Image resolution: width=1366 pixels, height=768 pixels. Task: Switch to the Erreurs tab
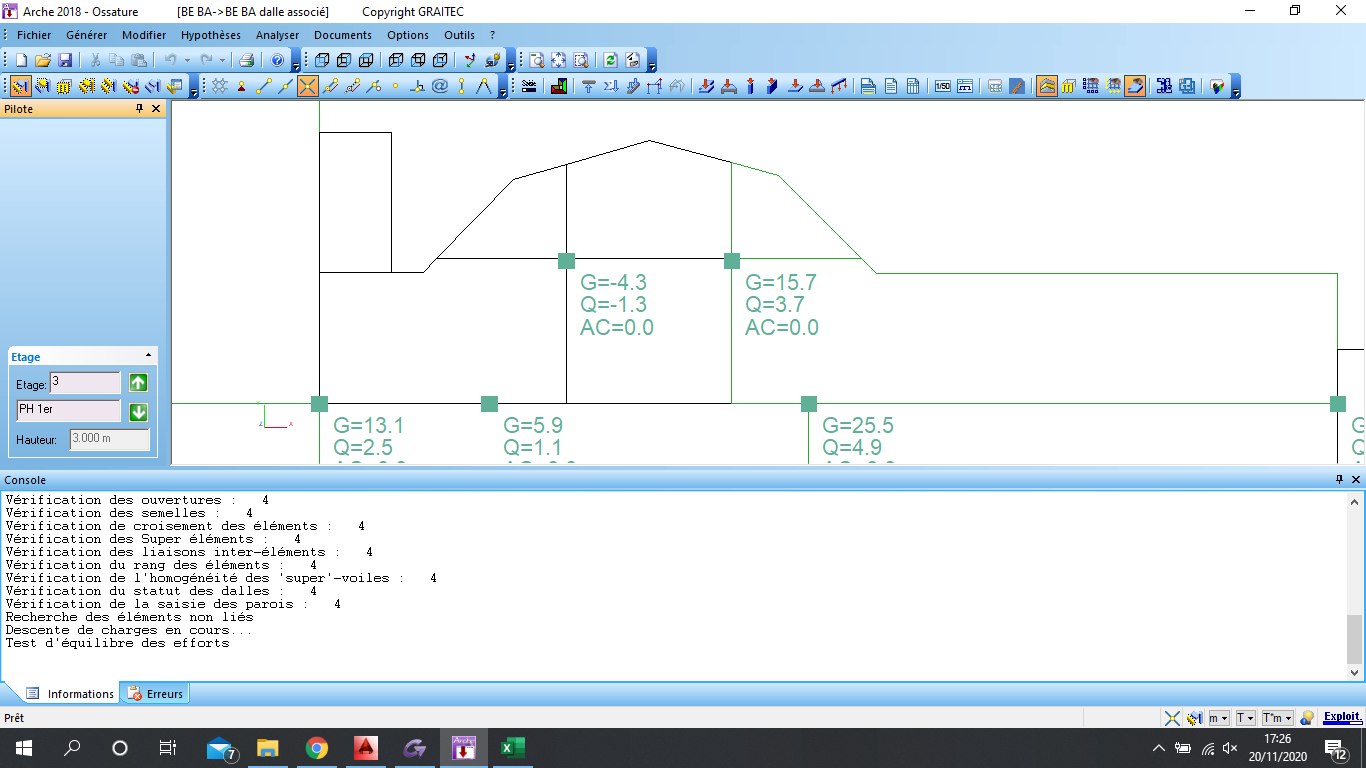coord(156,693)
